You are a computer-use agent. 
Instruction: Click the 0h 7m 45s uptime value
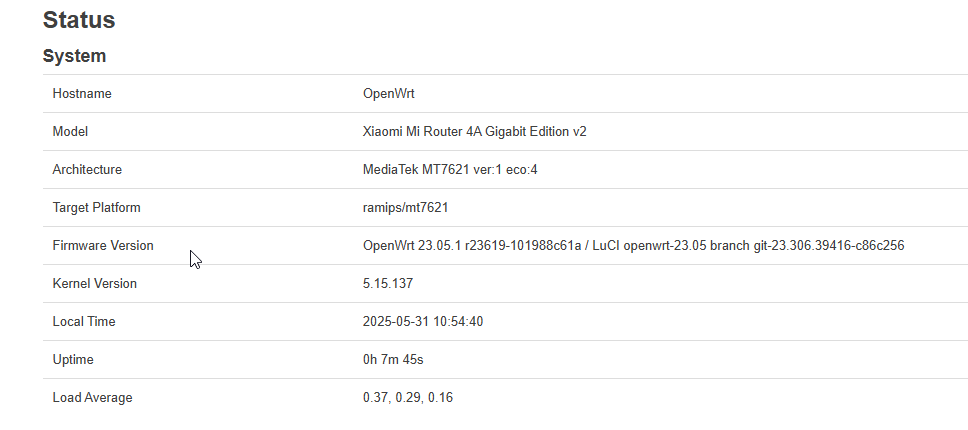[393, 360]
